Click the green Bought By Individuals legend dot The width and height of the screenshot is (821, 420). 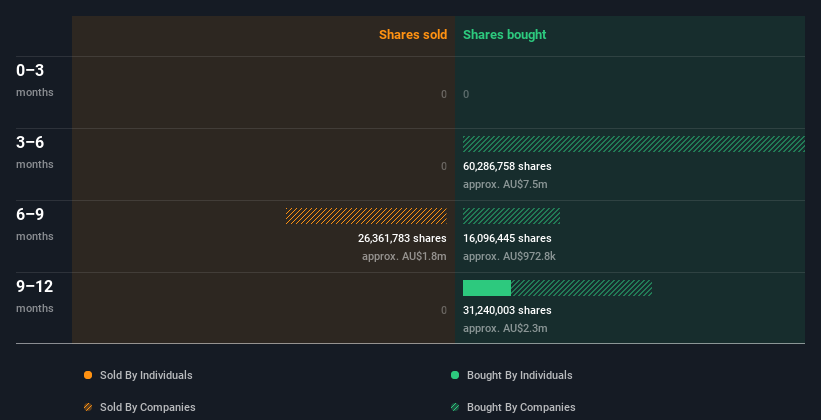[455, 375]
